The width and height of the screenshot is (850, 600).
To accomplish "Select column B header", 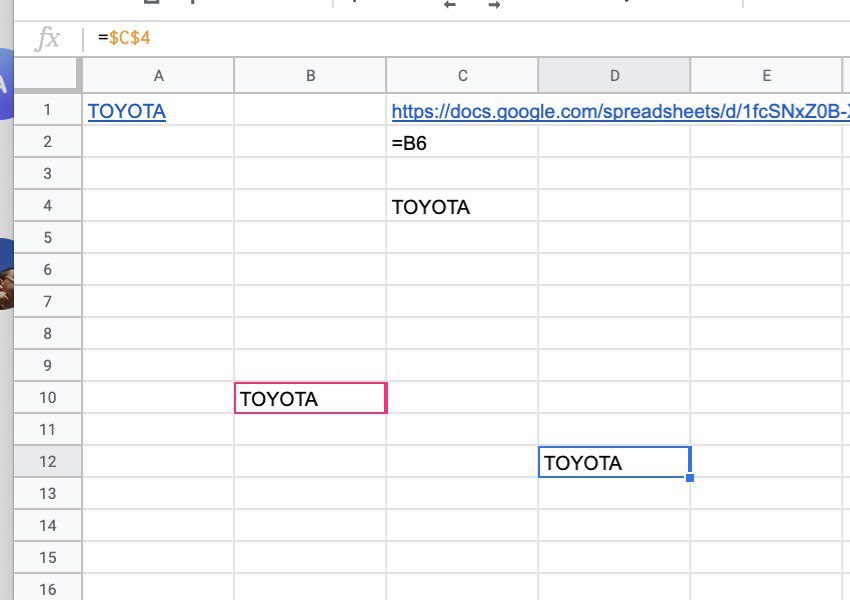I will coord(311,76).
